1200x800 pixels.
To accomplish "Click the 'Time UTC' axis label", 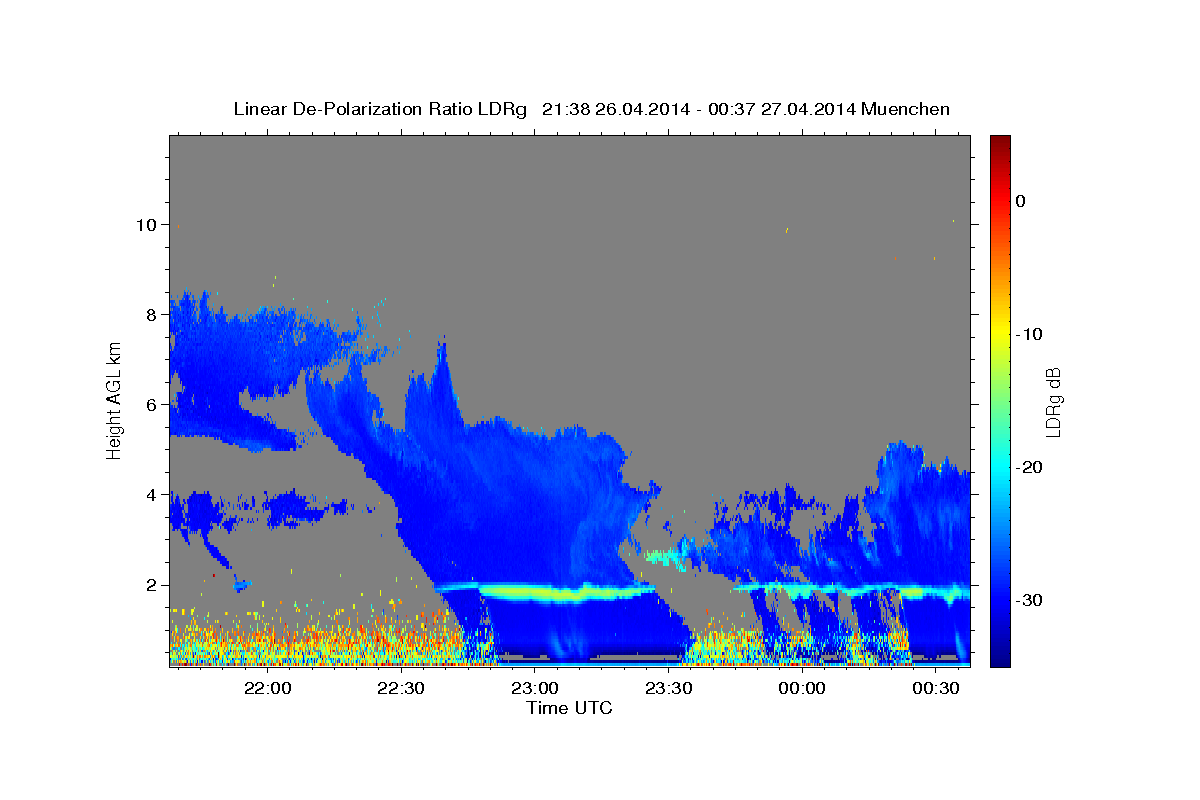I will click(569, 708).
